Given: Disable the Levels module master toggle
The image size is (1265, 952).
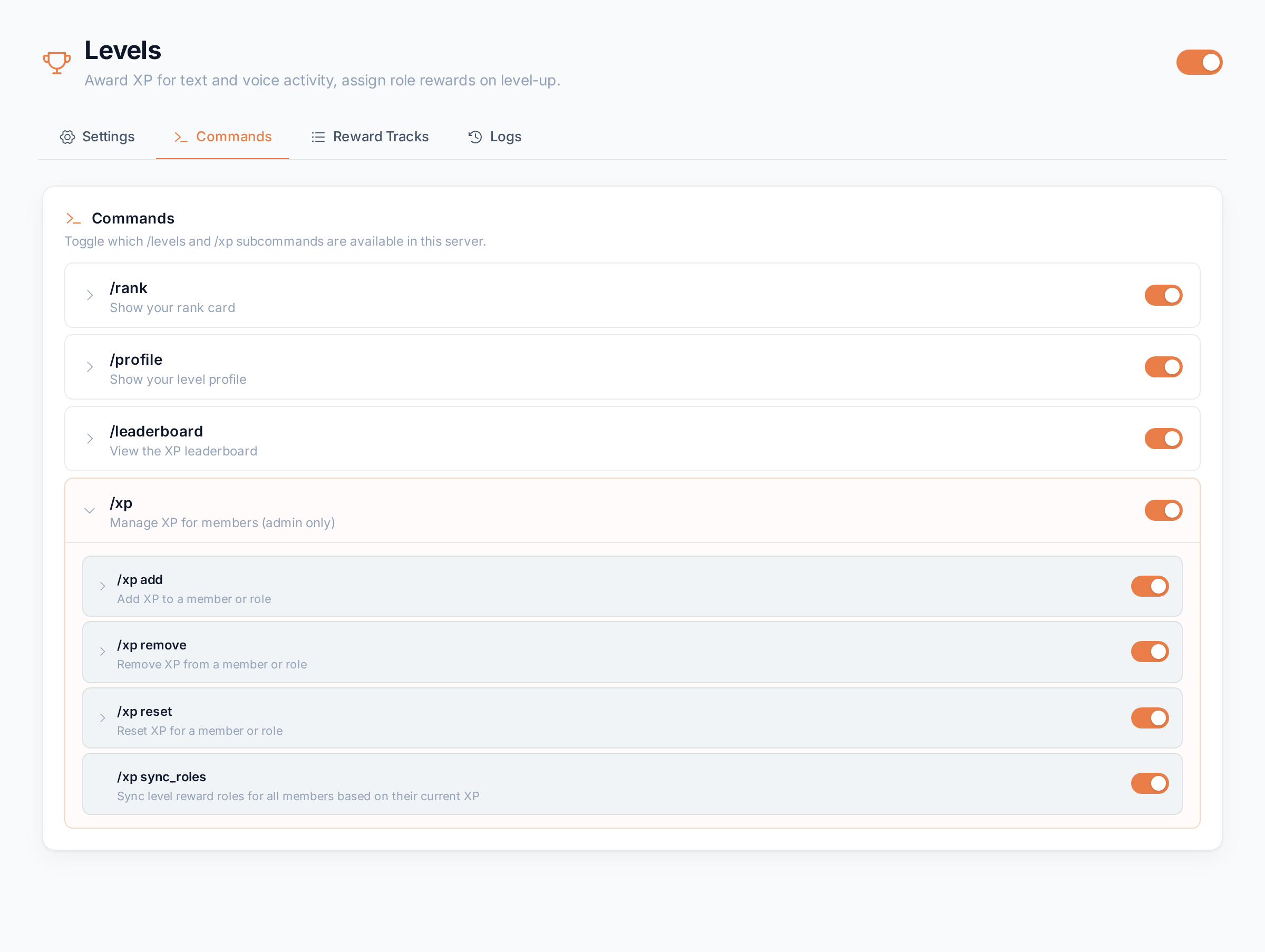Looking at the screenshot, I should coord(1199,62).
